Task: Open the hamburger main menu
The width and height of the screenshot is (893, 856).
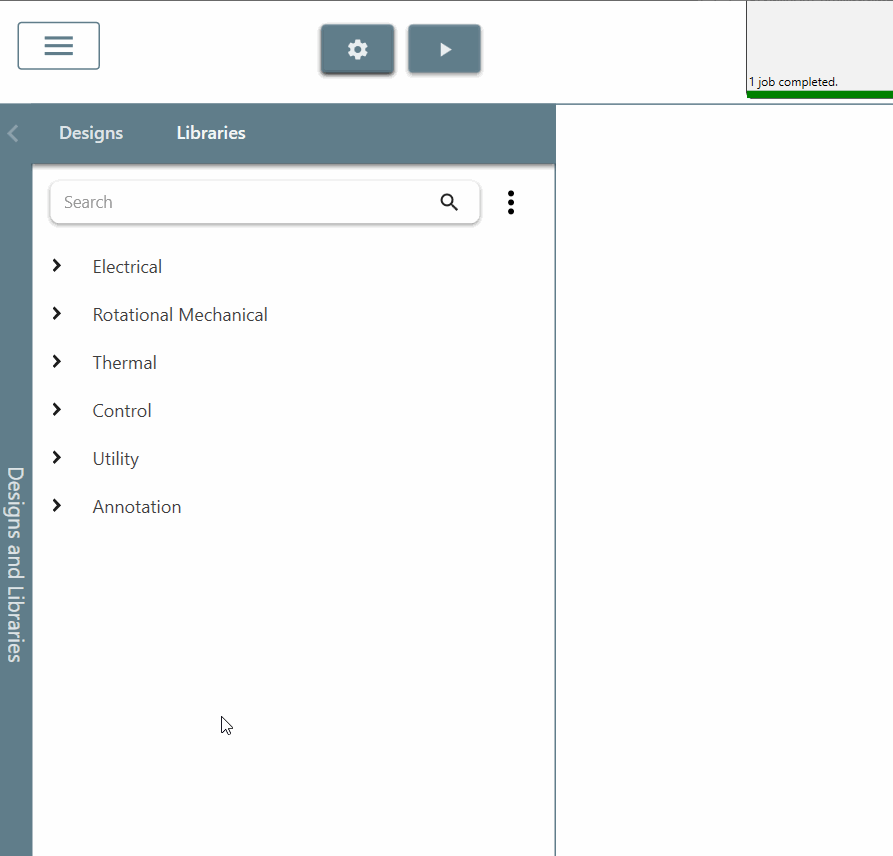Action: 58,46
